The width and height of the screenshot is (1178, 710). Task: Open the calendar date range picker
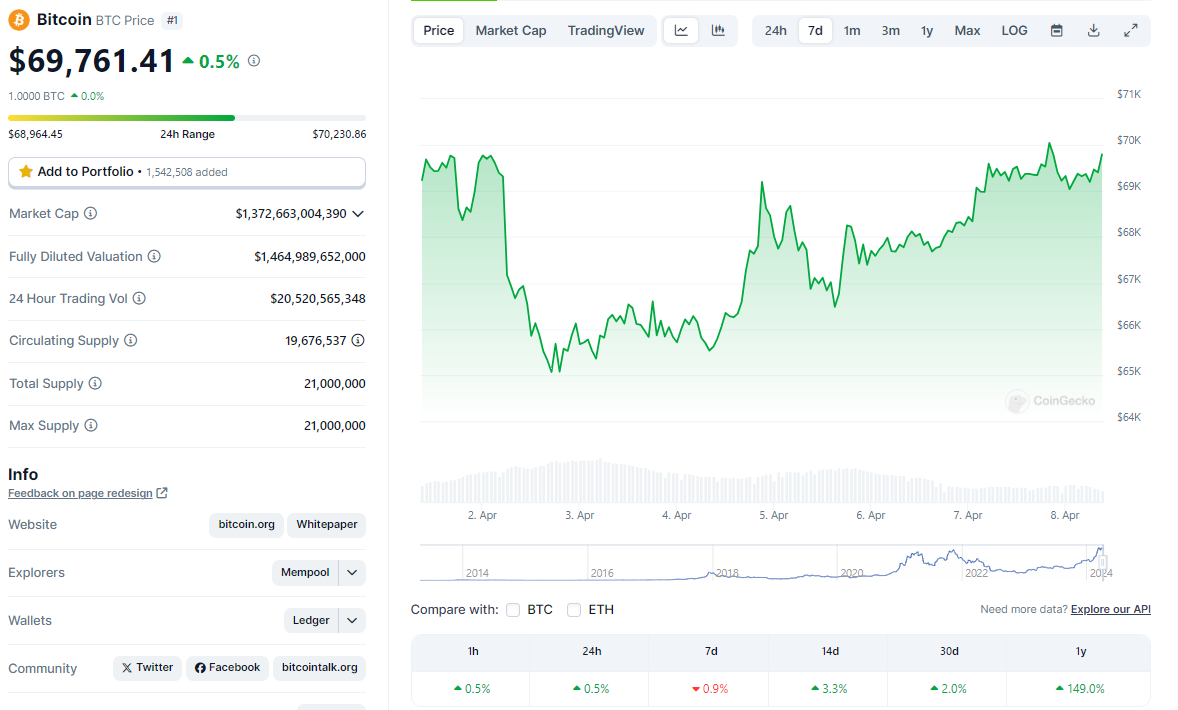(x=1056, y=31)
